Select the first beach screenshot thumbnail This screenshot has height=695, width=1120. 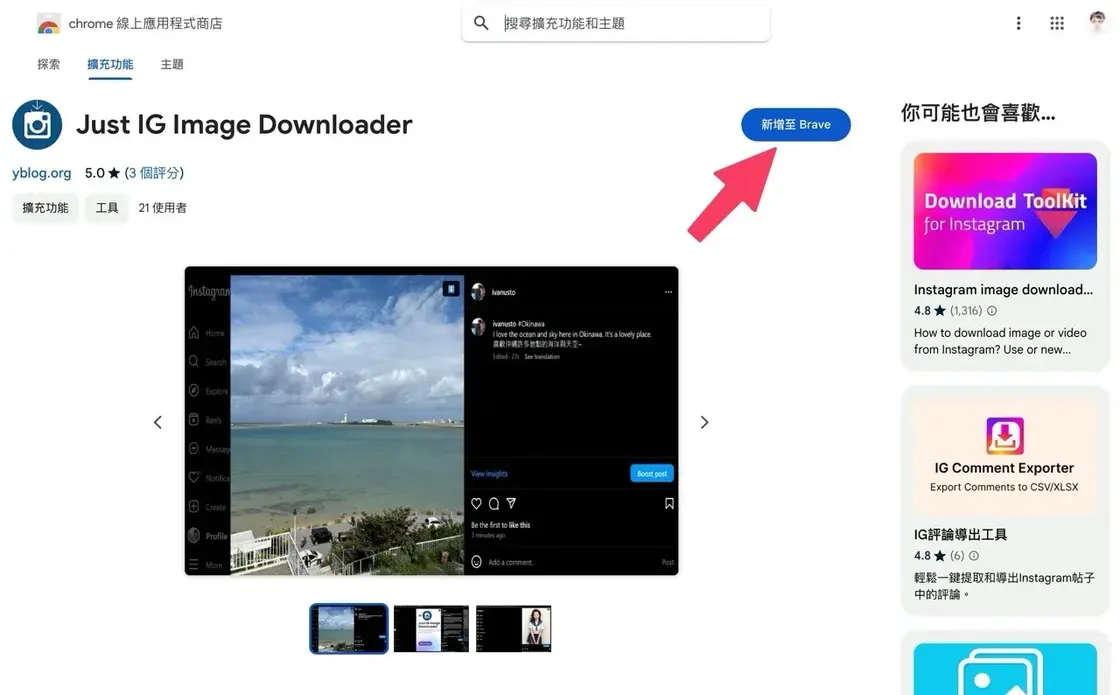click(x=349, y=629)
